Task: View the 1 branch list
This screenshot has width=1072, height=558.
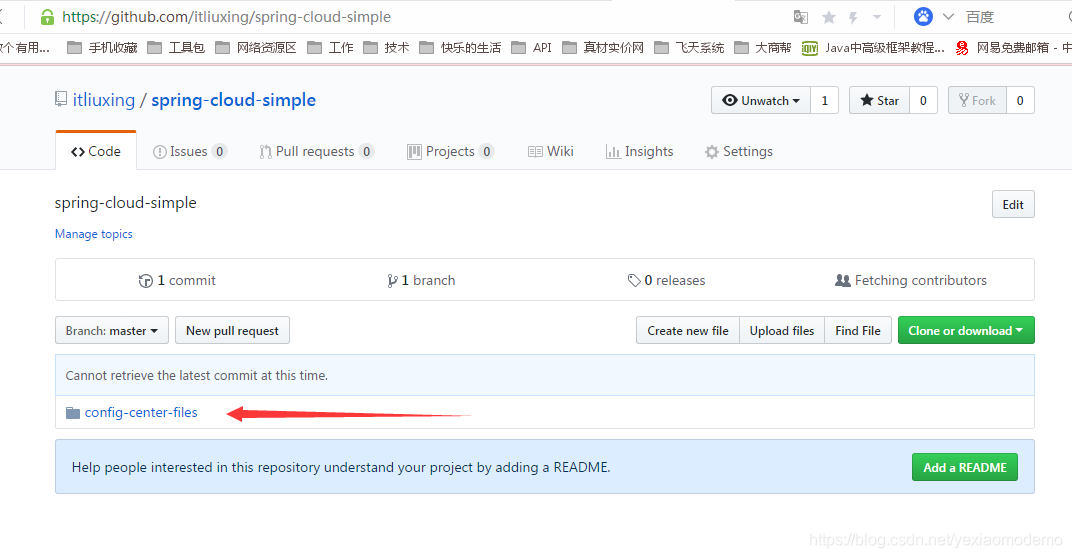Action: point(421,280)
